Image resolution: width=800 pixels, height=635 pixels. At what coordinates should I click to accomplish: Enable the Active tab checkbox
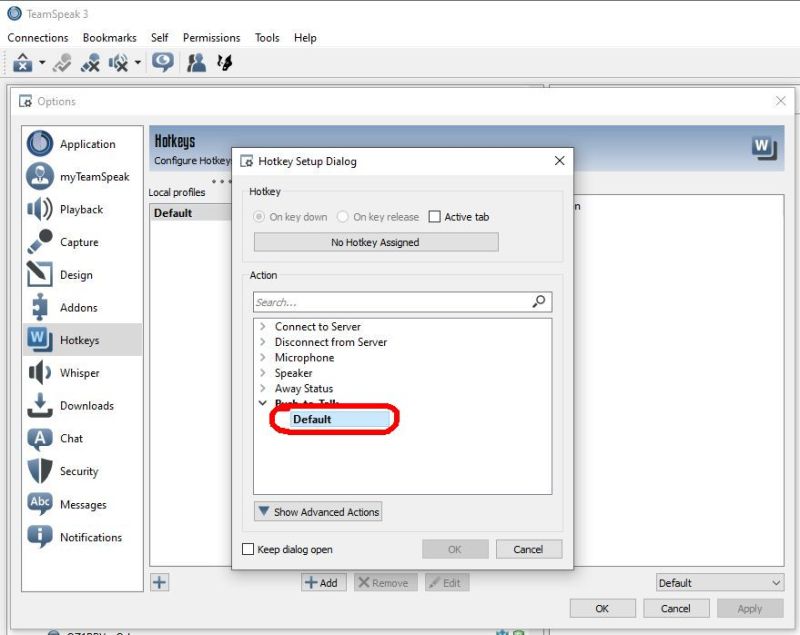[x=435, y=217]
